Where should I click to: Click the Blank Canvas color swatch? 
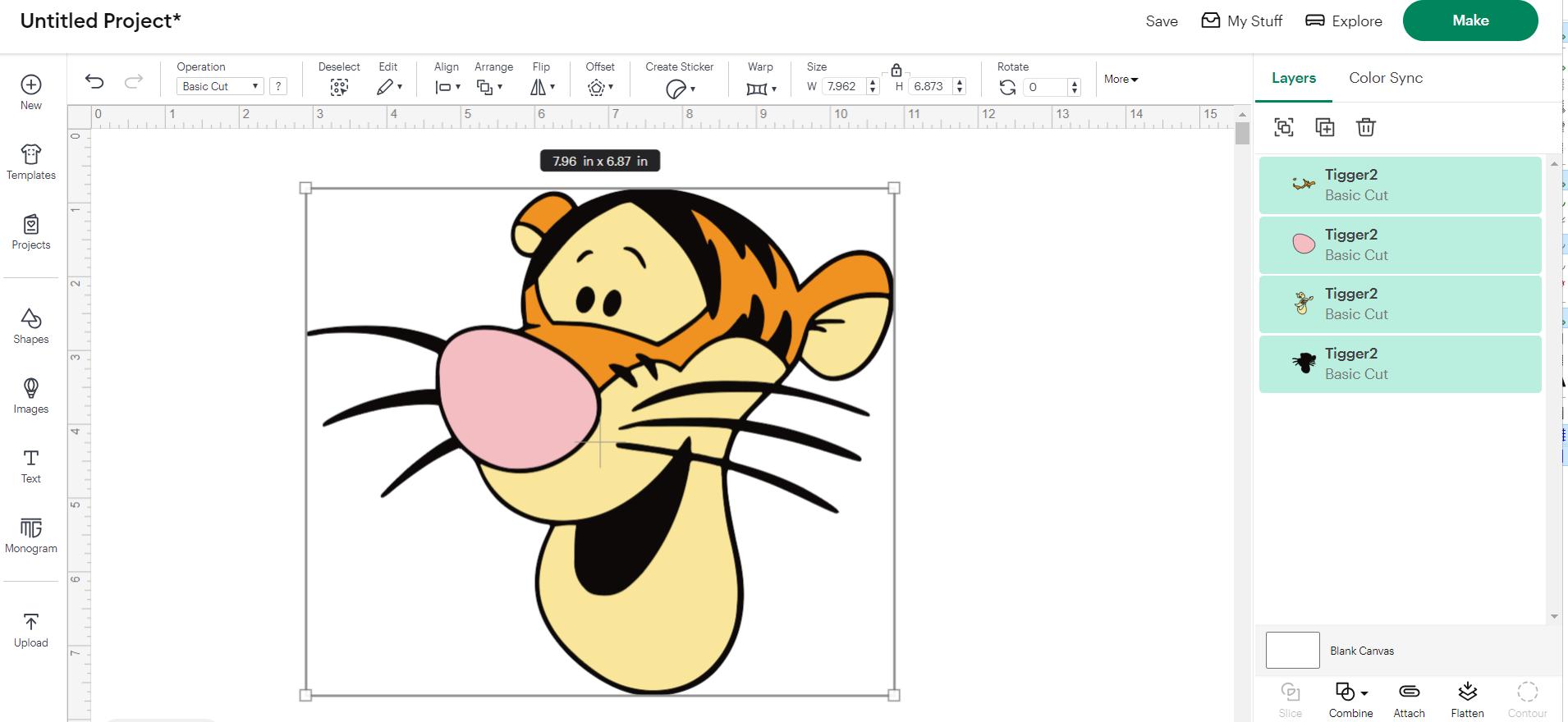tap(1293, 651)
